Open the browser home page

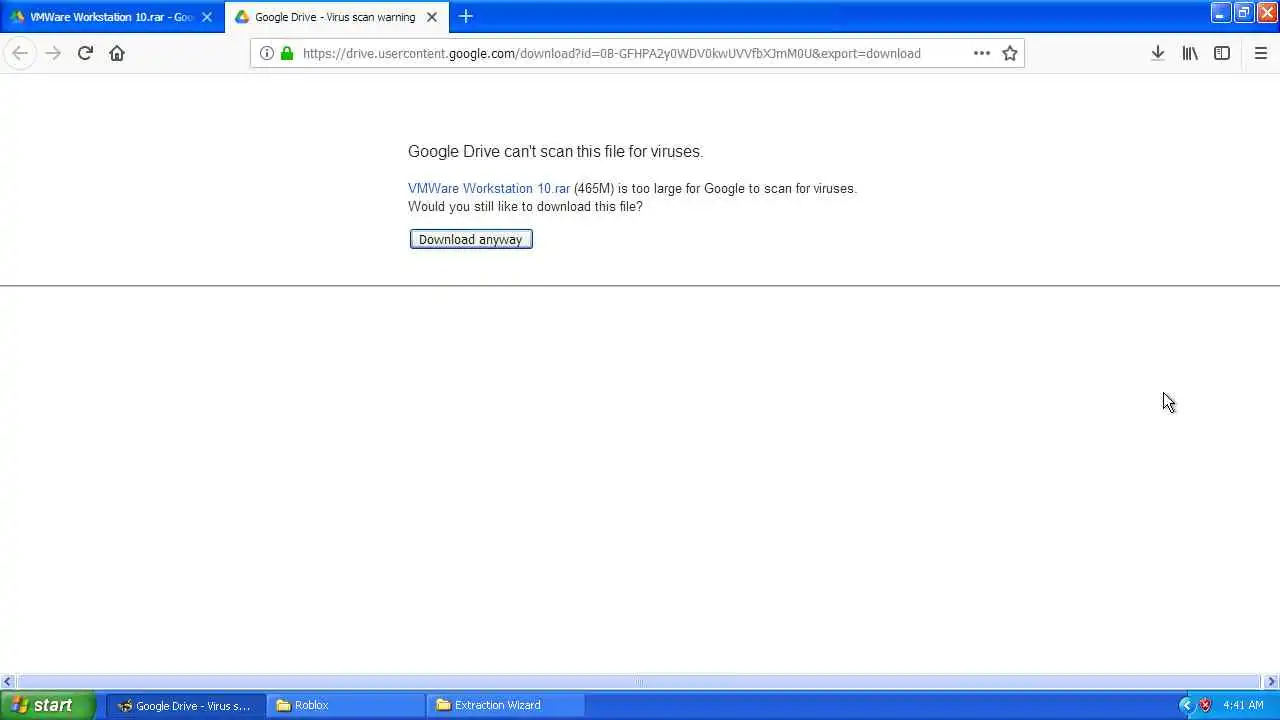(117, 53)
